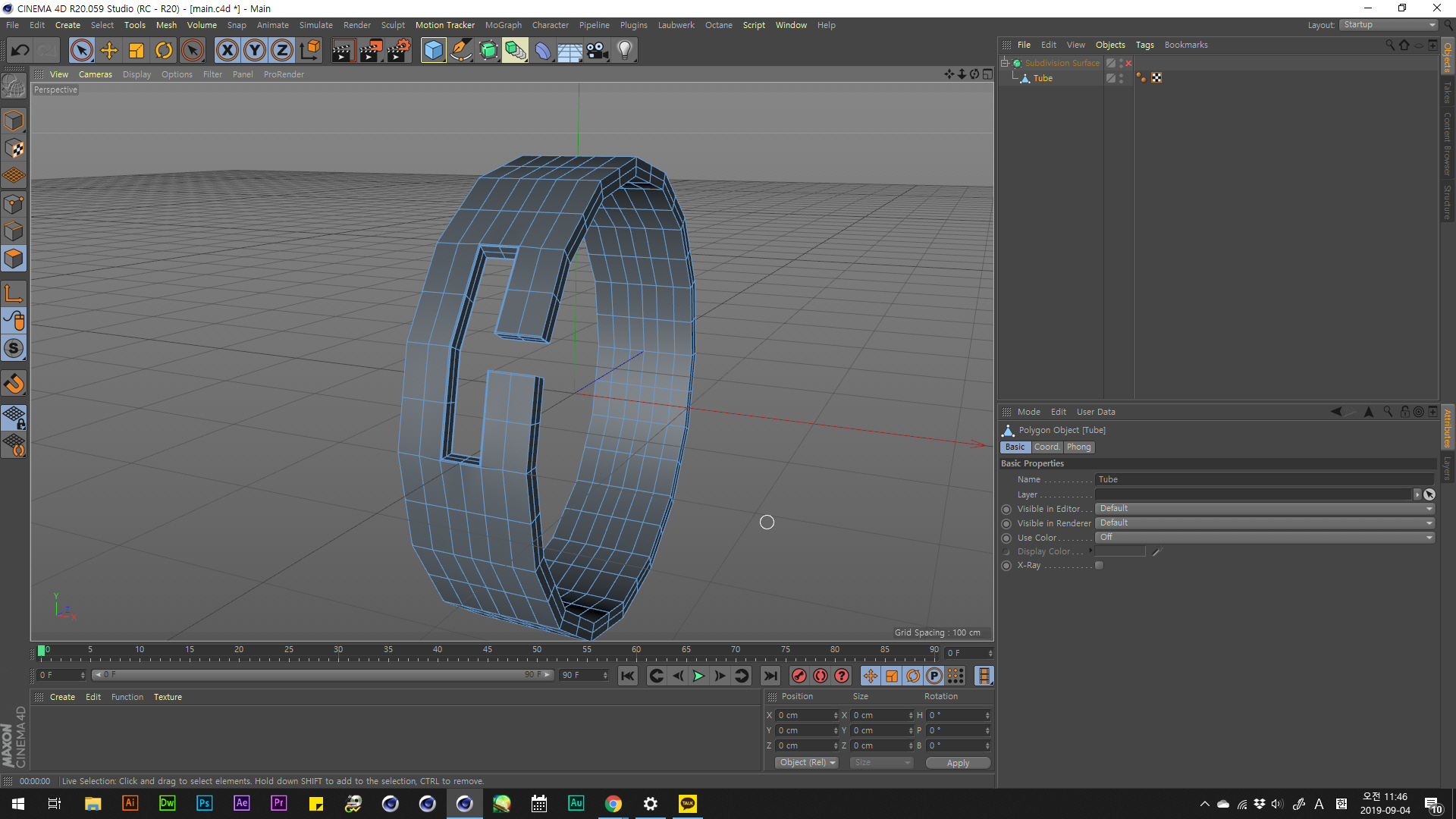Select the Scale tool

coord(136,51)
